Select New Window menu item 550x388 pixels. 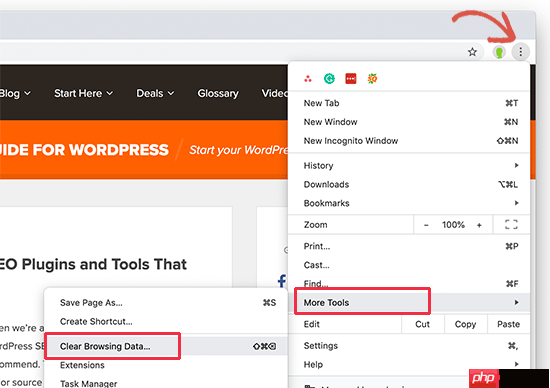coord(409,122)
